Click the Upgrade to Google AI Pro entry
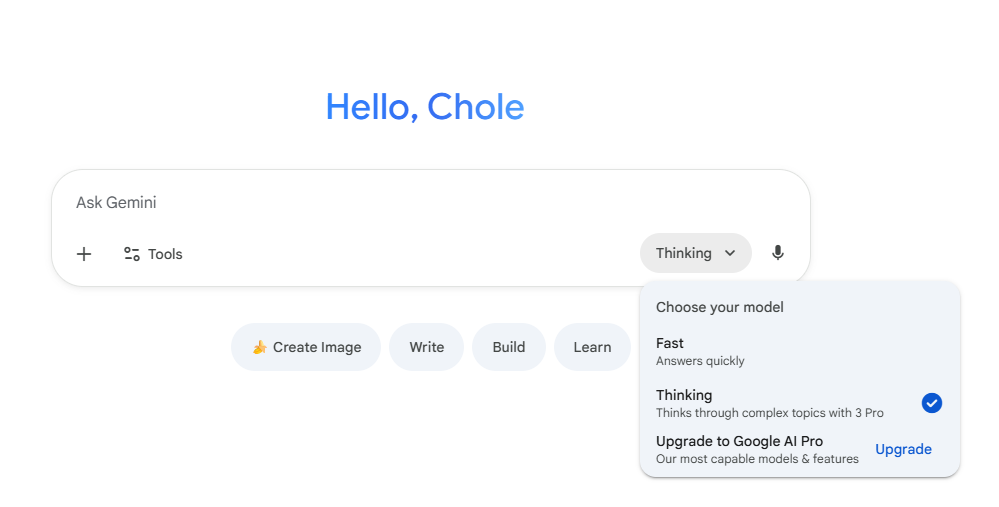The image size is (999, 507). coord(739,441)
